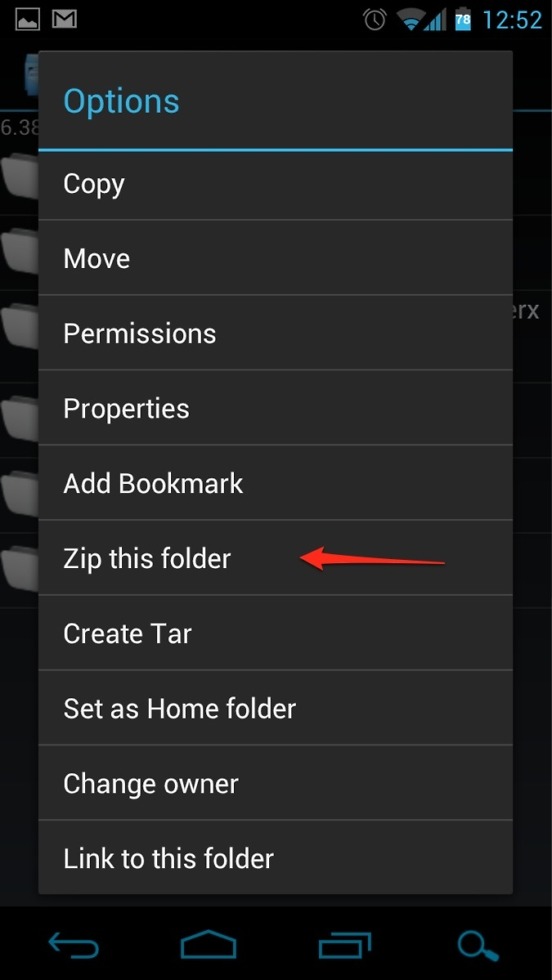Open the picture notification icon
This screenshot has height=980, width=552.
pyautogui.click(x=28, y=19)
